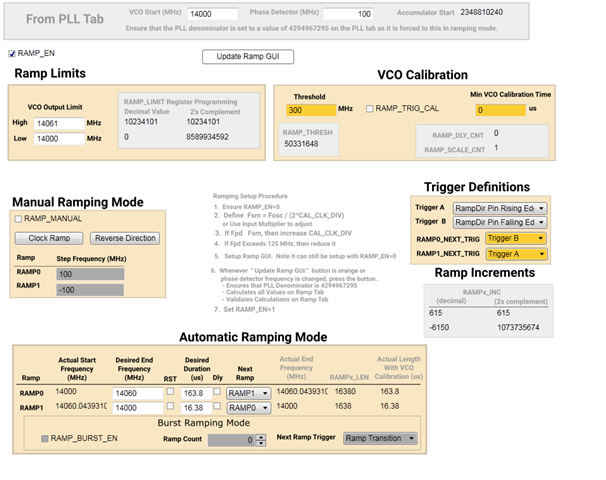Click the RAMP0 step frequency field
The width and height of the screenshot is (606, 480).
90,274
